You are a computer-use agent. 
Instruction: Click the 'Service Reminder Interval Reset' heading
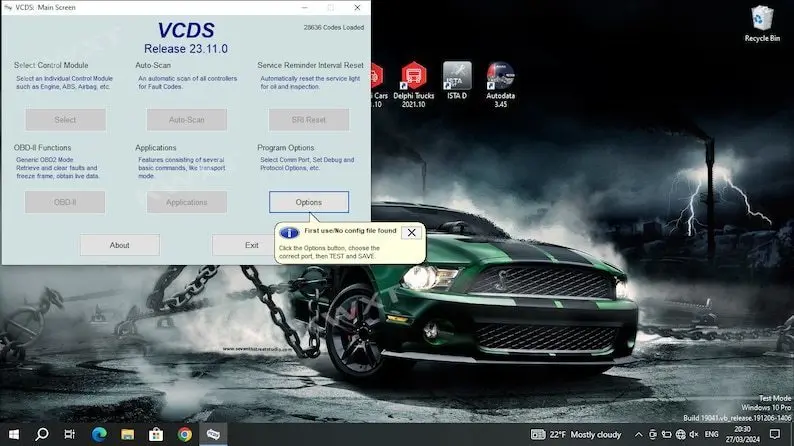[310, 65]
